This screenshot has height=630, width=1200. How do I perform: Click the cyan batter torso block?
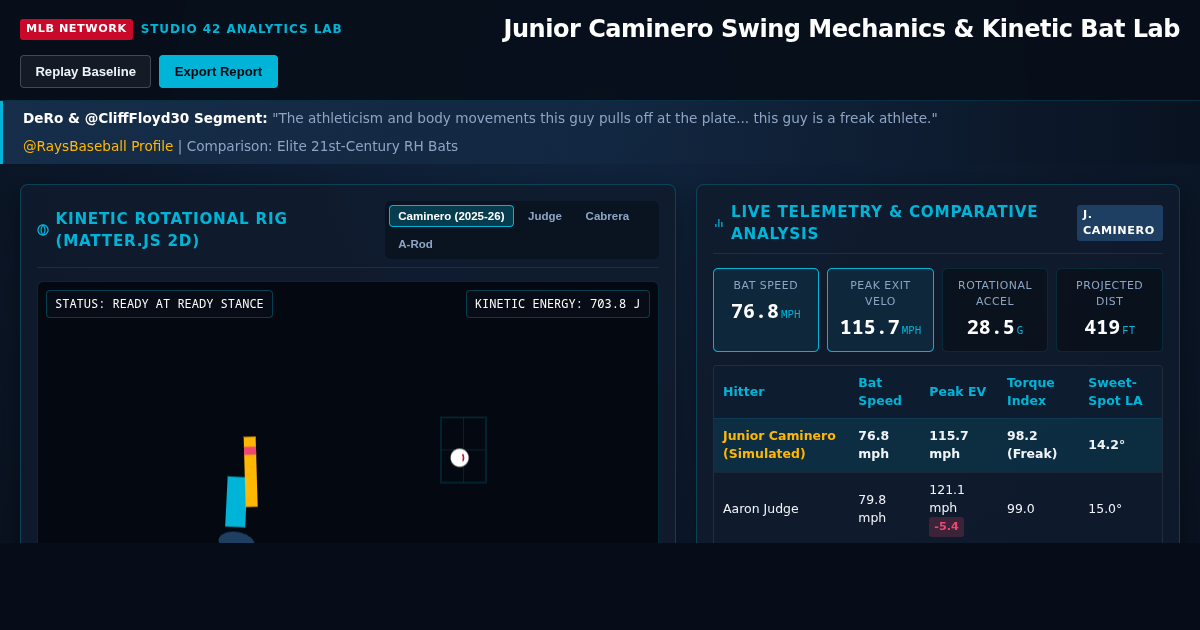pyautogui.click(x=236, y=502)
